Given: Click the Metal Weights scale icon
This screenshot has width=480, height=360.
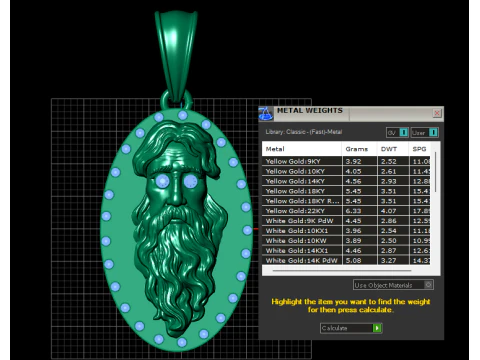Looking at the screenshot, I should [266, 114].
